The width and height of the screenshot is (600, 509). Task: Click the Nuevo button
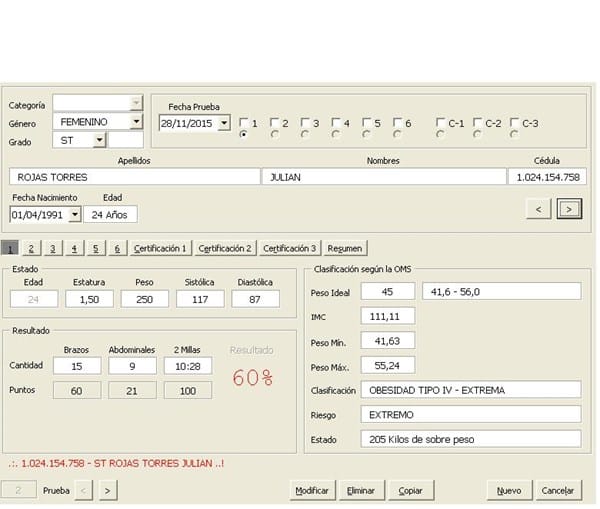[508, 490]
